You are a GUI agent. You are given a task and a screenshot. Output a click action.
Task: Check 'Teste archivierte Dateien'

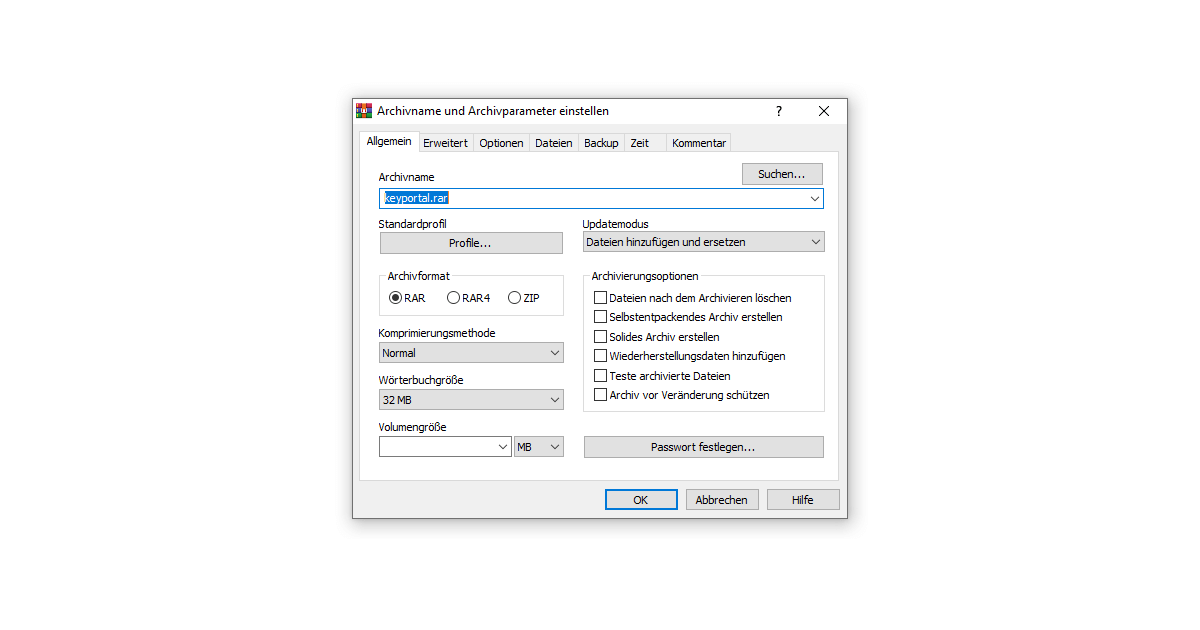tap(600, 375)
